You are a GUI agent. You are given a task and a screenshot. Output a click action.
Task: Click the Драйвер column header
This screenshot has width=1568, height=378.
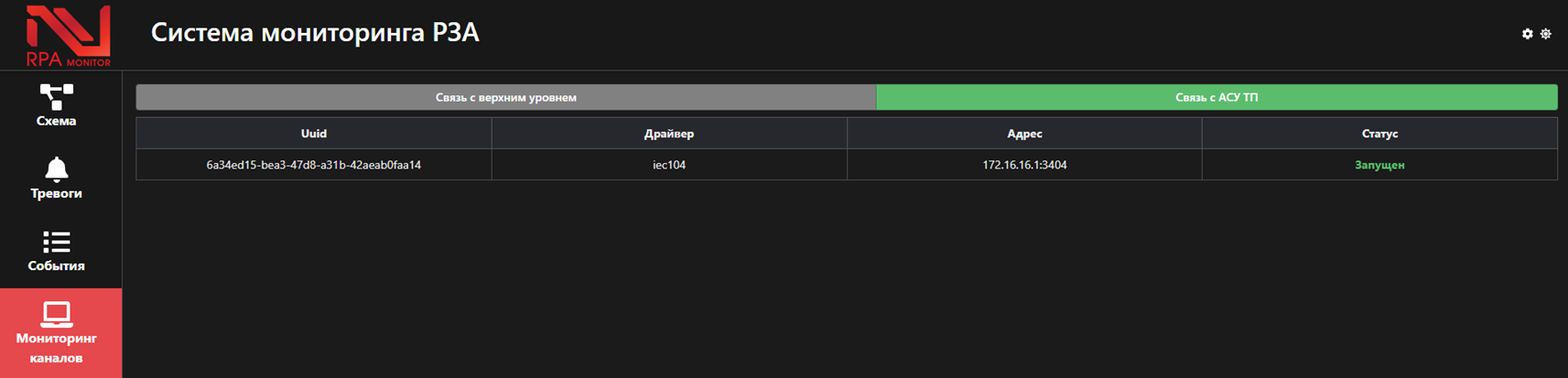coord(668,134)
